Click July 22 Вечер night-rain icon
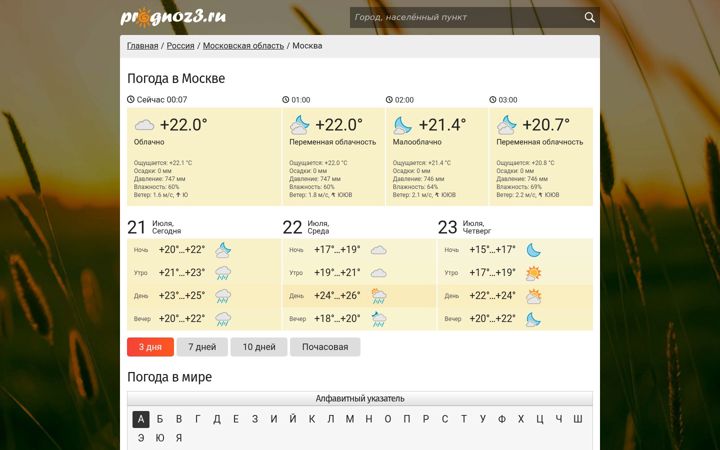The height and width of the screenshot is (450, 720). (x=379, y=319)
